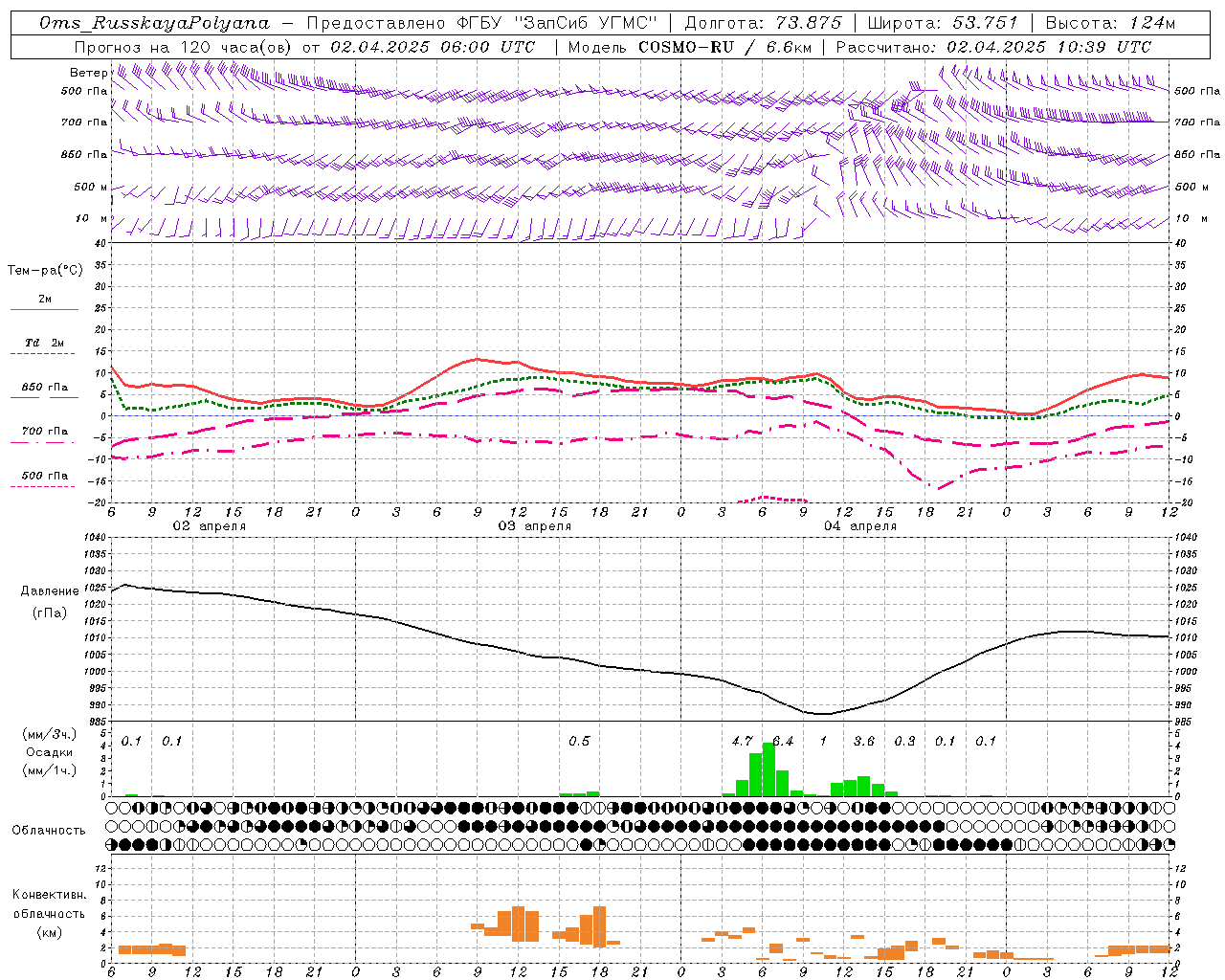Click 'Рассчитано: 02.04.2025 10:39 UTC' timestamp
Screen dimensions: 1225x980
point(993,47)
